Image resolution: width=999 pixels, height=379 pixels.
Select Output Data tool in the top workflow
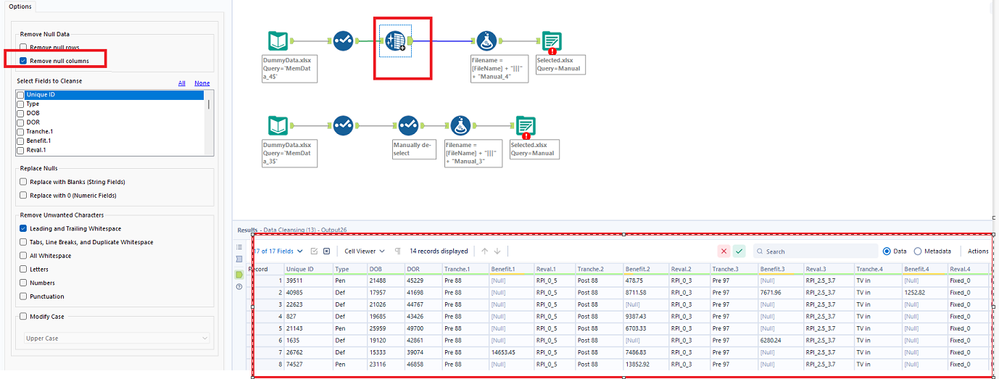[x=551, y=41]
